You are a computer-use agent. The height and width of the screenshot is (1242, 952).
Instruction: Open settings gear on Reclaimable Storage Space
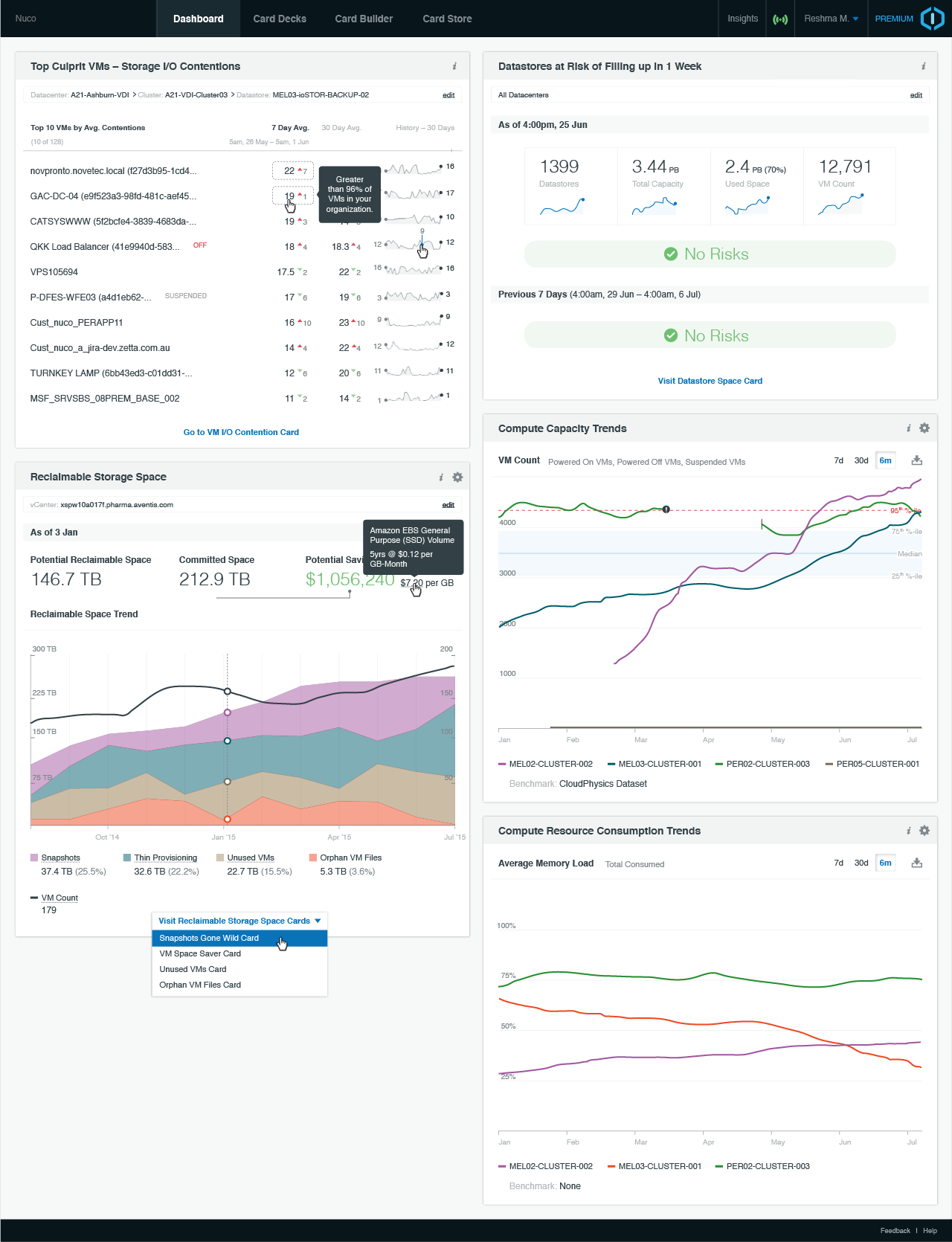click(x=457, y=477)
